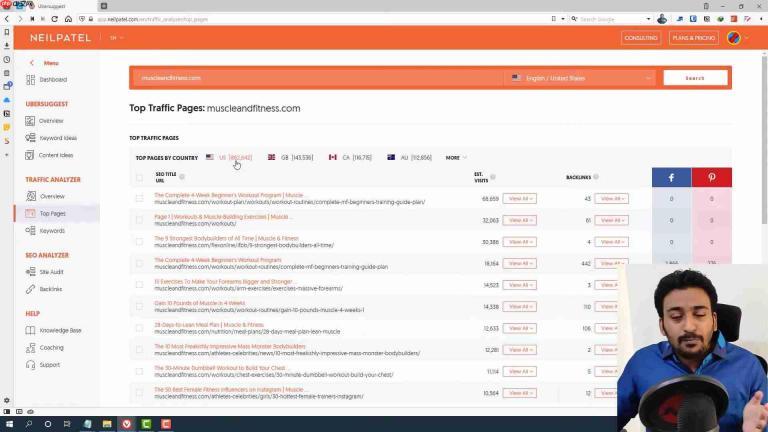Select the CA country tab
Viewport: 768px width, 432px height.
point(350,157)
